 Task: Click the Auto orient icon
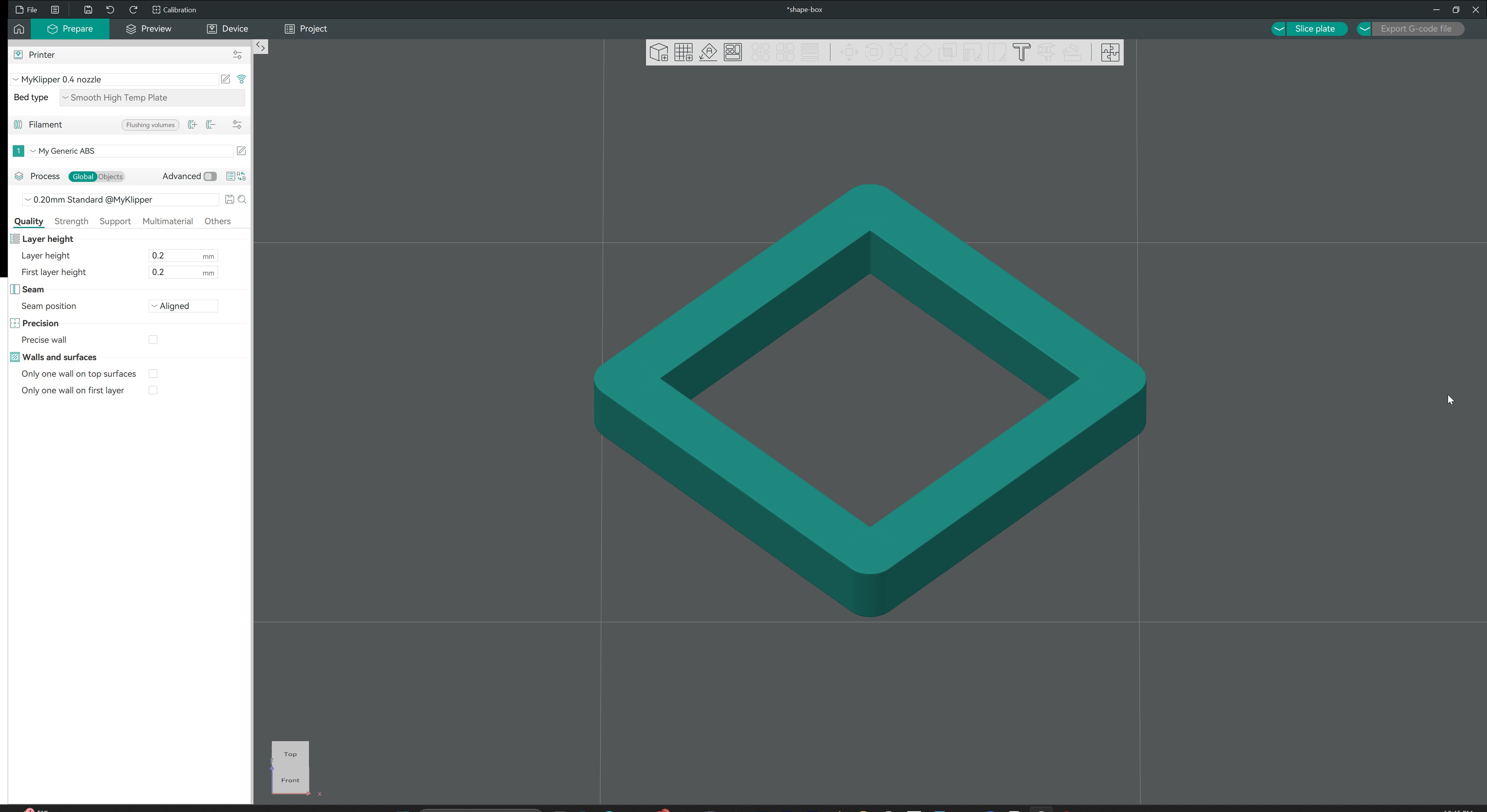pyautogui.click(x=708, y=52)
